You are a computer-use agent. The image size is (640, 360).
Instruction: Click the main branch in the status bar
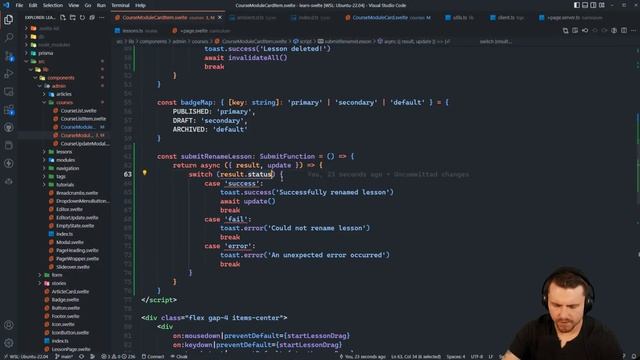(64, 356)
